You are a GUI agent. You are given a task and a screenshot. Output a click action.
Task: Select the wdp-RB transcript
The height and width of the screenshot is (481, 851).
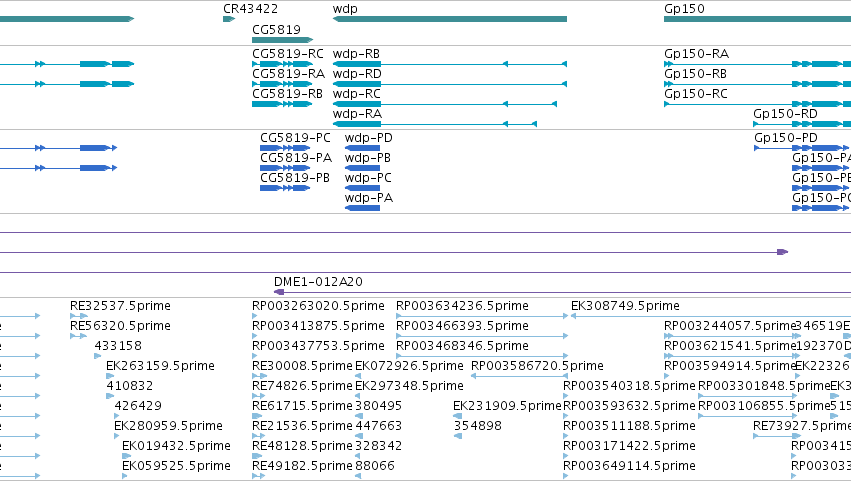(x=450, y=64)
